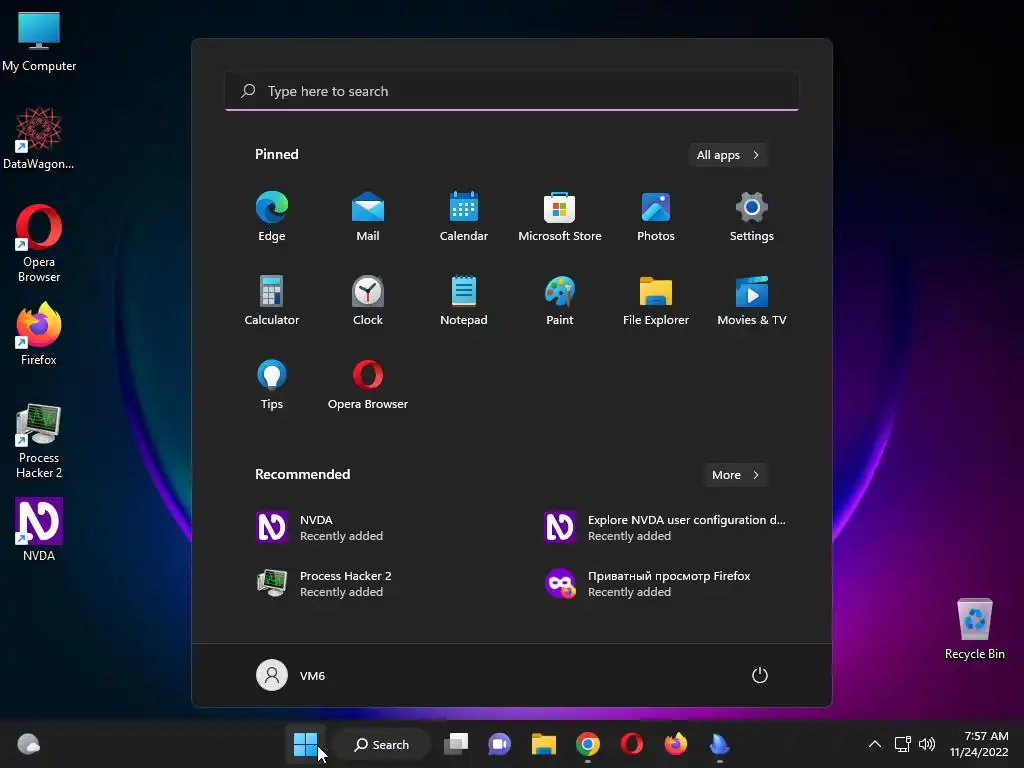Open File Explorer in the taskbar
Screen dimensions: 1024x768
pos(543,744)
